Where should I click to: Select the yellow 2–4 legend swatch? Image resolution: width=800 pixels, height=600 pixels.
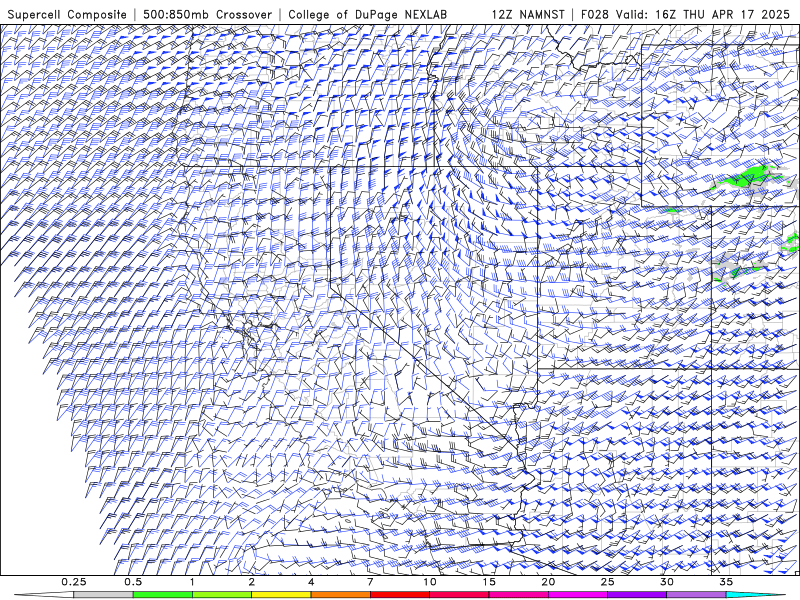coord(281,595)
